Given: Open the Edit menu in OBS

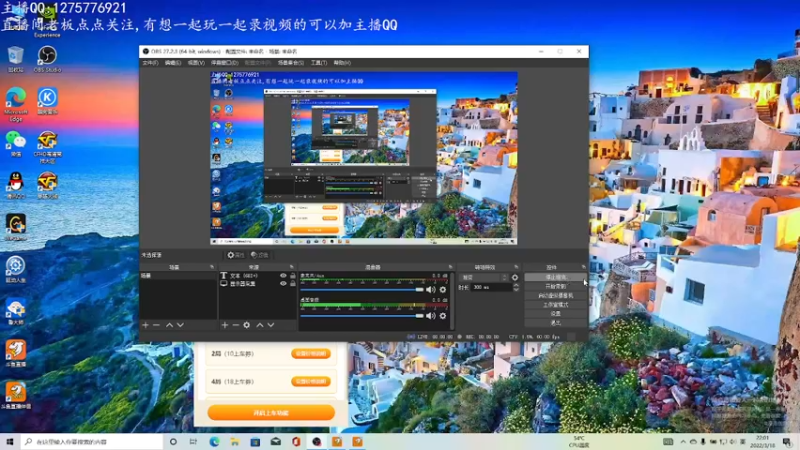Looking at the screenshot, I should [172, 63].
